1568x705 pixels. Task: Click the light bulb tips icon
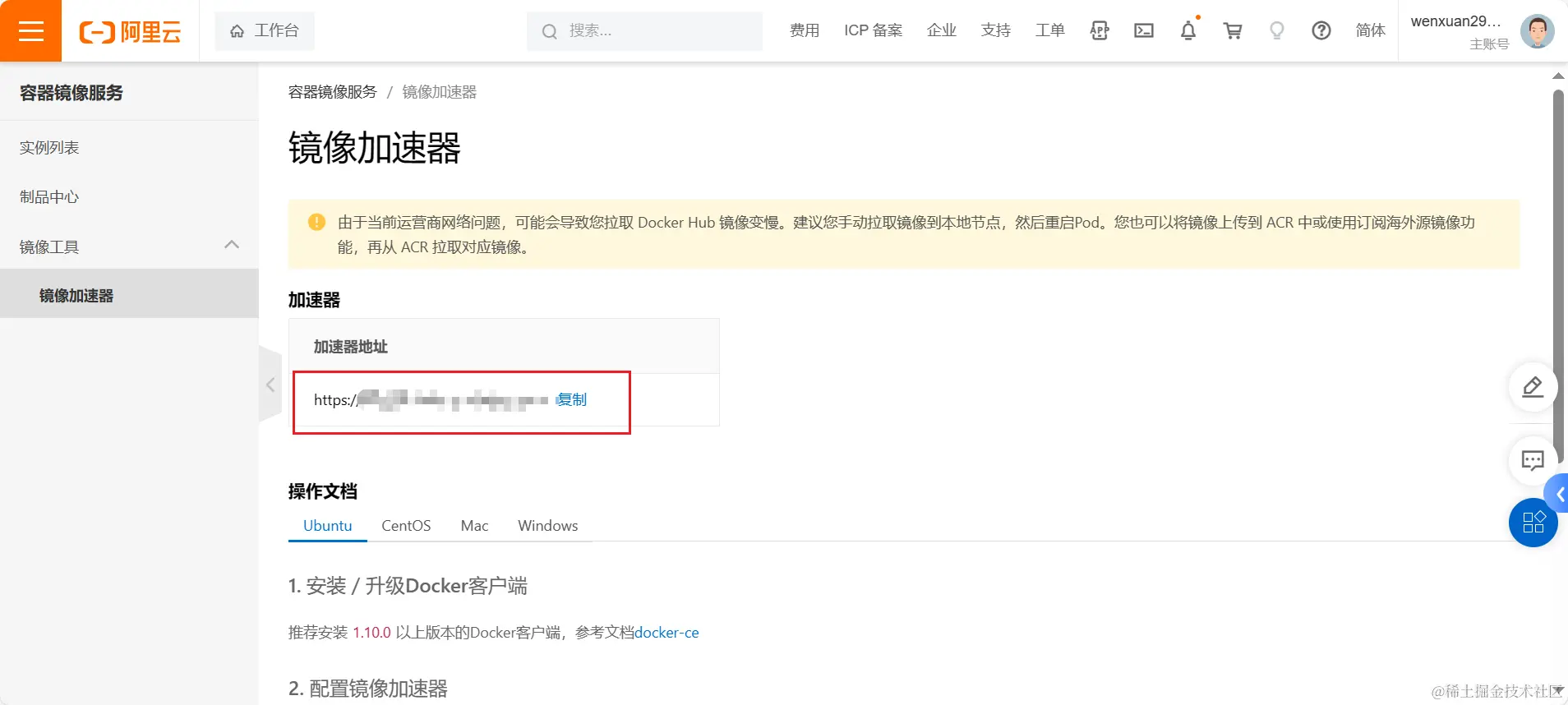click(x=1277, y=30)
